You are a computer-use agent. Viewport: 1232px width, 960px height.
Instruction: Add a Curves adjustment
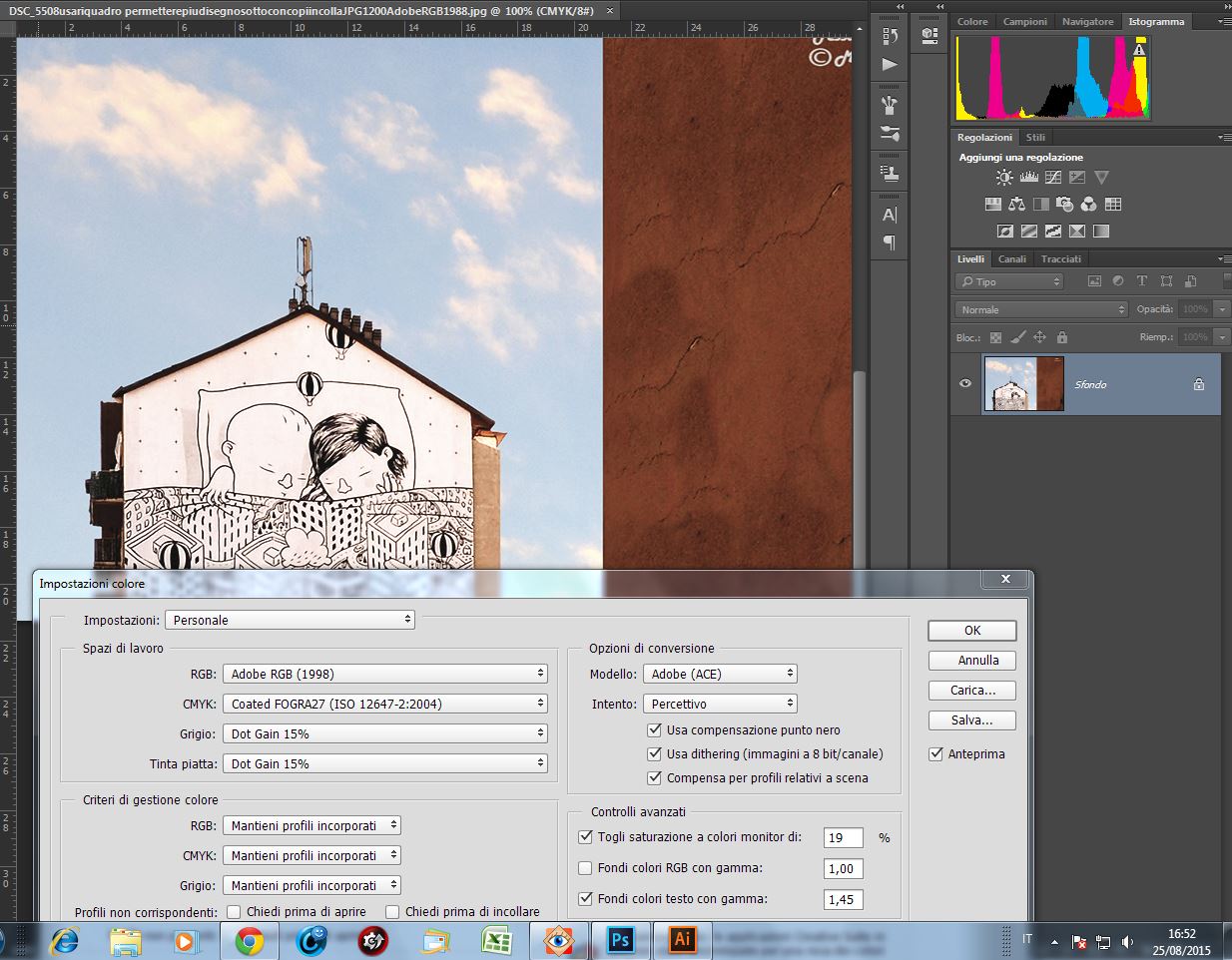1053,178
